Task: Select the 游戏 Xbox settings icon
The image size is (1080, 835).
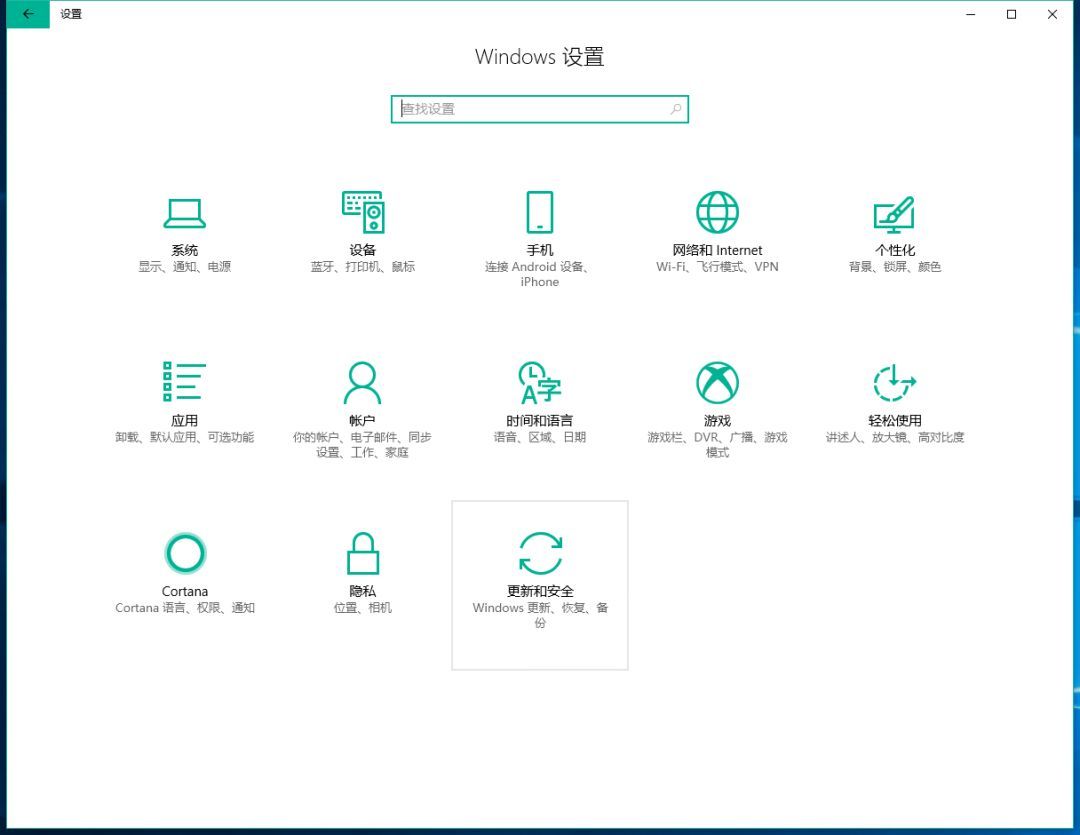Action: click(x=716, y=395)
